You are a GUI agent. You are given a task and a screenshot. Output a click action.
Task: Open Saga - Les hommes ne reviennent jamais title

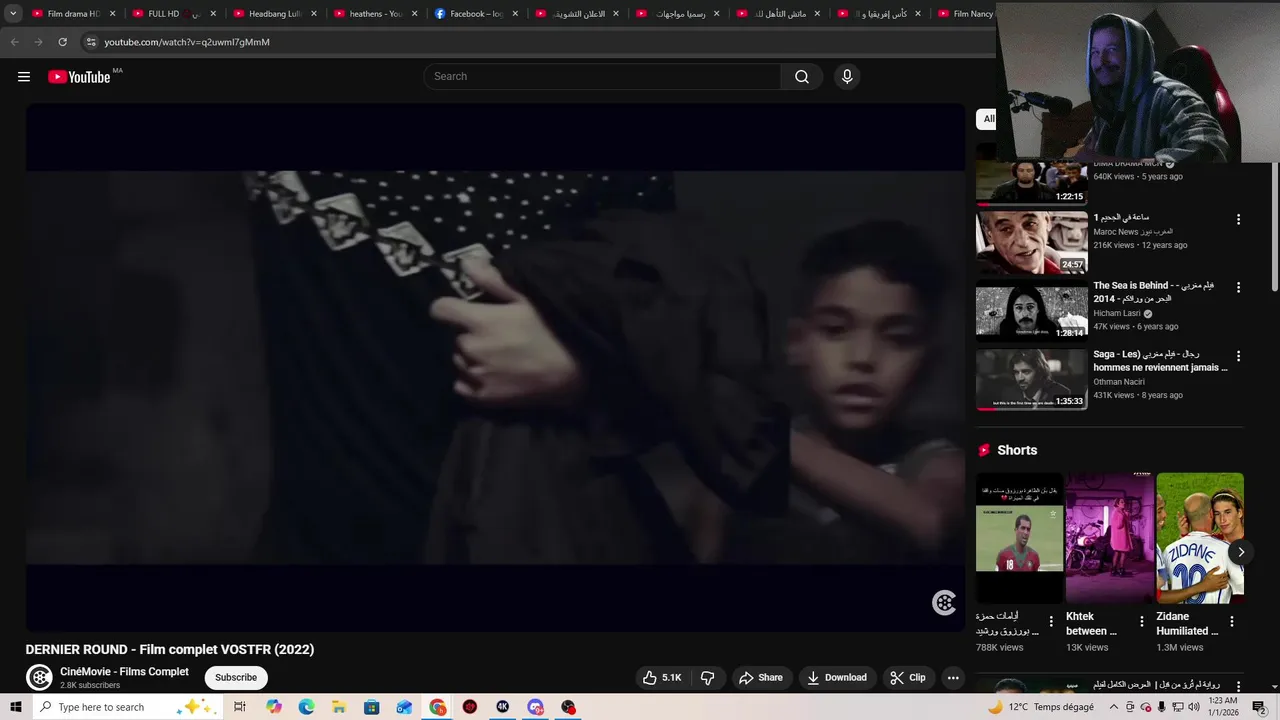coord(1160,360)
